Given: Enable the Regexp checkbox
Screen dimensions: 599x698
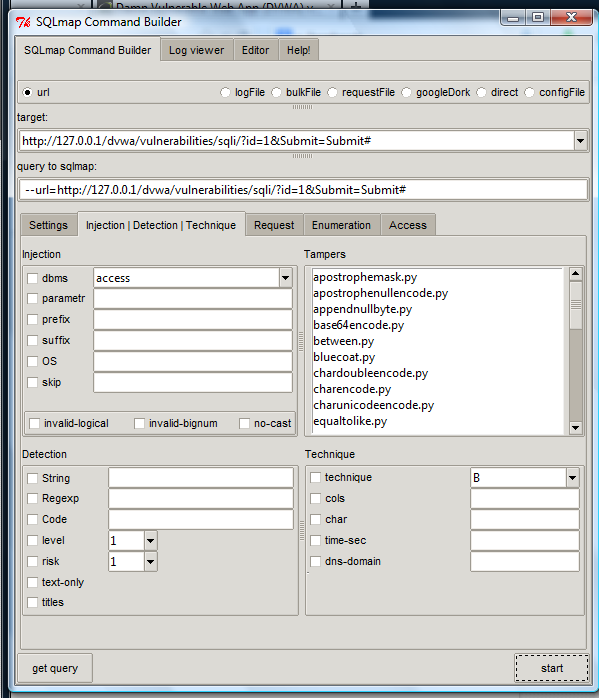Looking at the screenshot, I should [32, 498].
